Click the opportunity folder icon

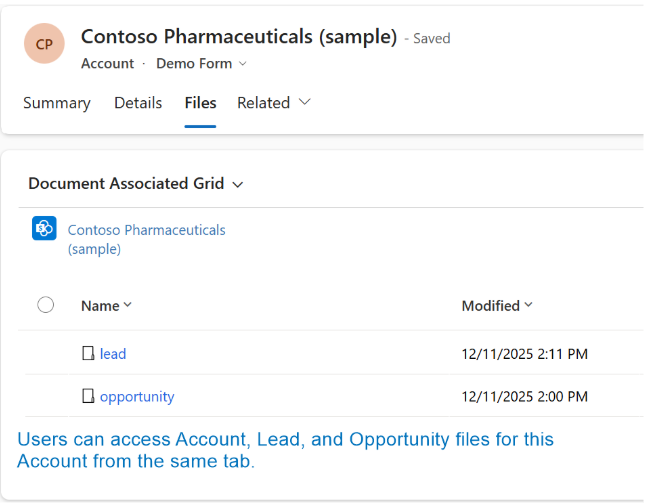[88, 397]
